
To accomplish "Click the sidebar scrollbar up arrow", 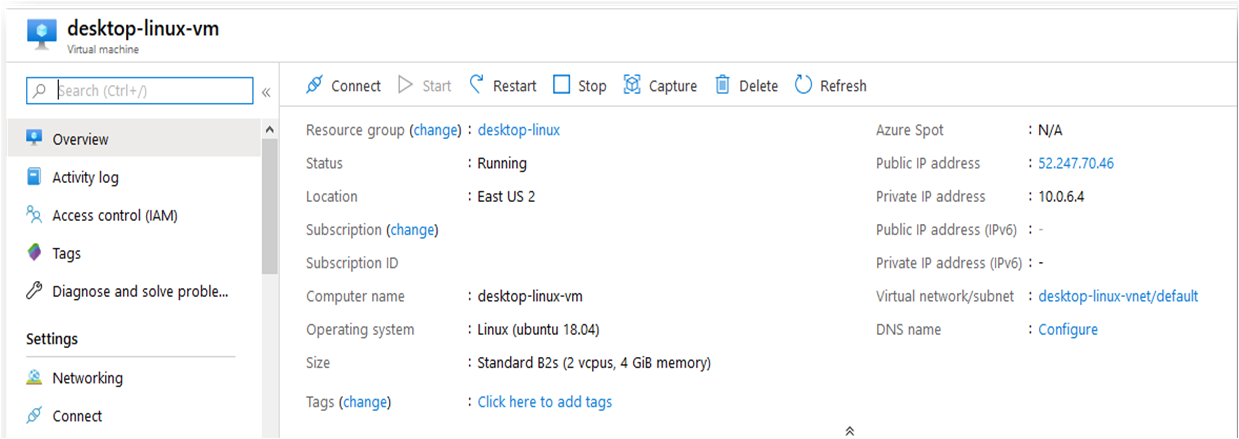I will 269,129.
